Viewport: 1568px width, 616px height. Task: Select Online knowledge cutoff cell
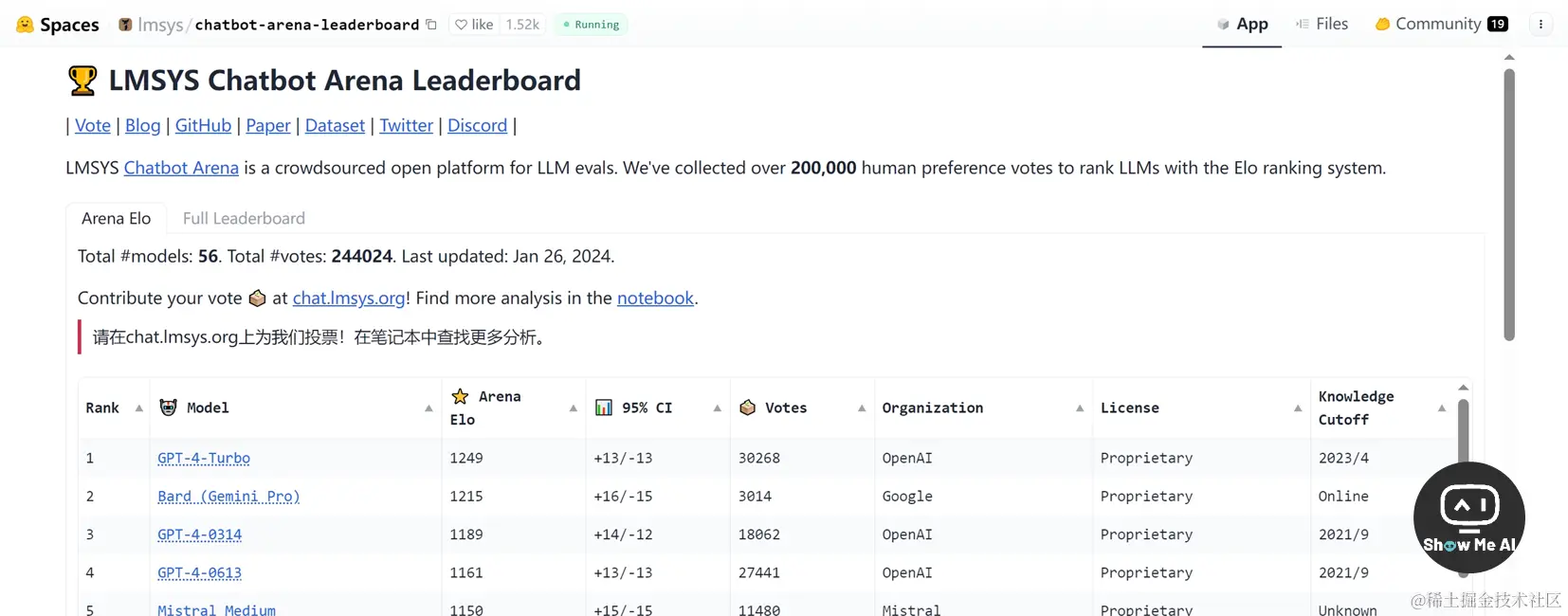1382,497
